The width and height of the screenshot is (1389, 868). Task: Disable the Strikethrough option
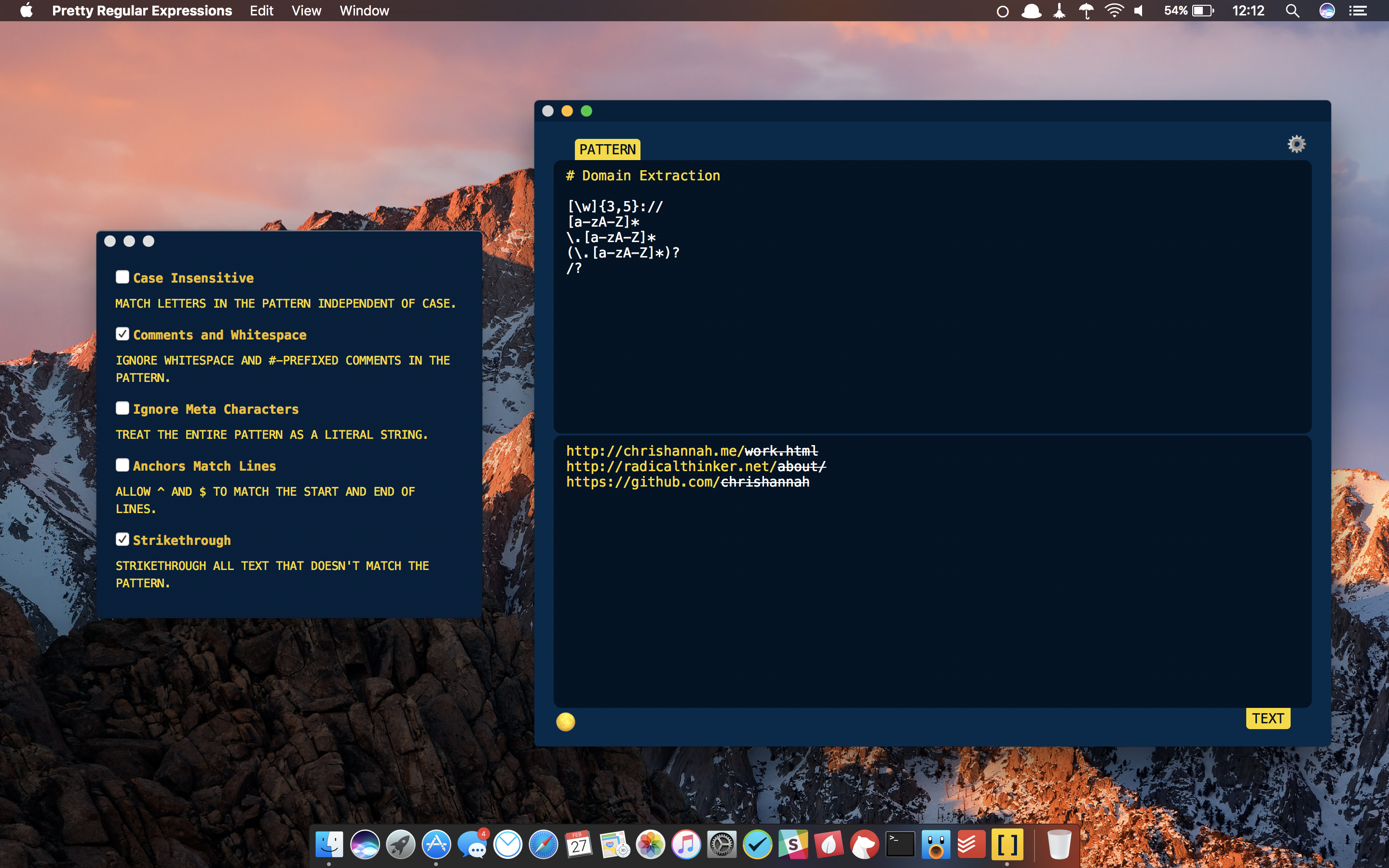pyautogui.click(x=122, y=539)
